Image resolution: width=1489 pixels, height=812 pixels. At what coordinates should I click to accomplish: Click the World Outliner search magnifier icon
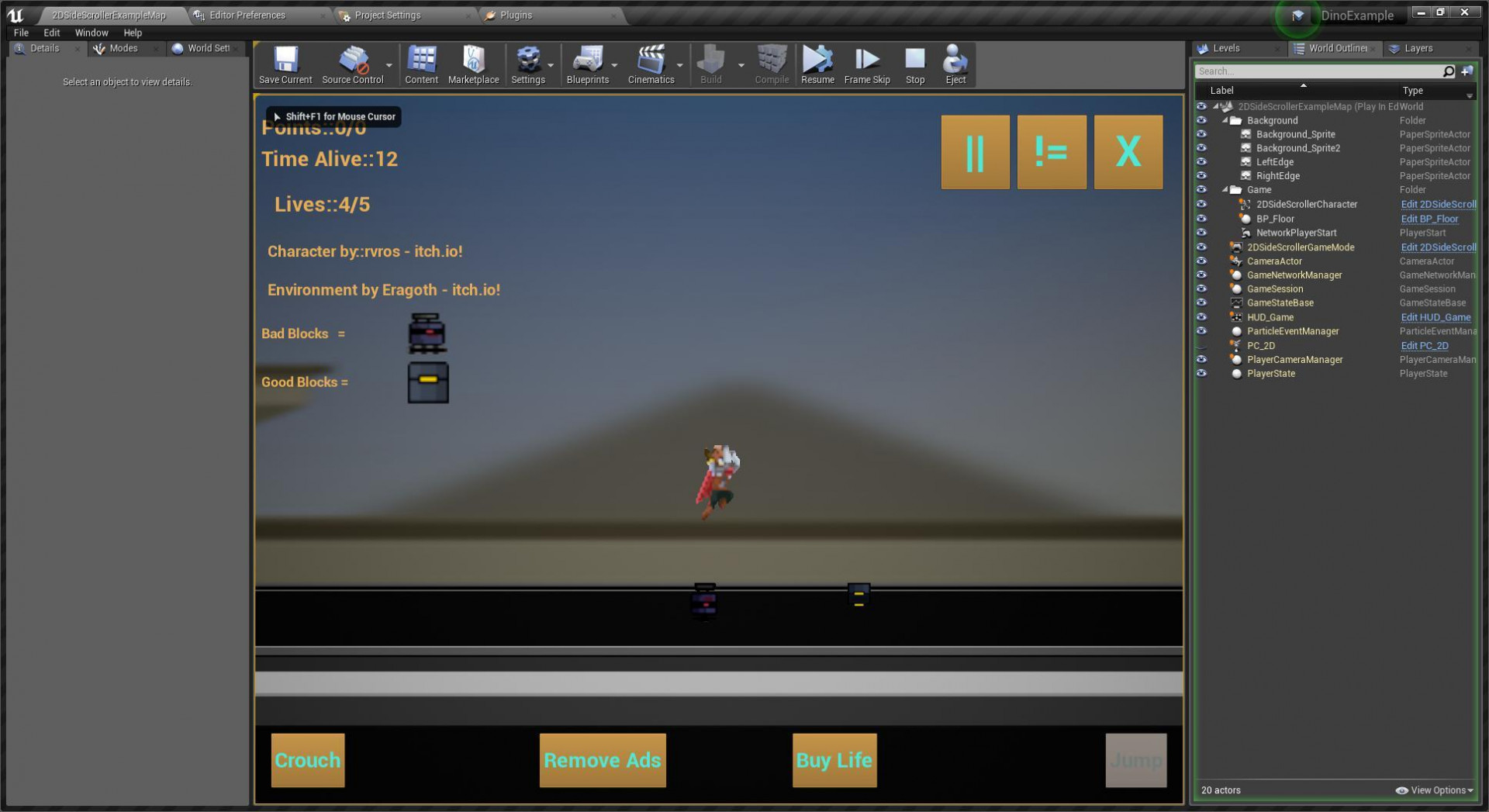coord(1448,71)
